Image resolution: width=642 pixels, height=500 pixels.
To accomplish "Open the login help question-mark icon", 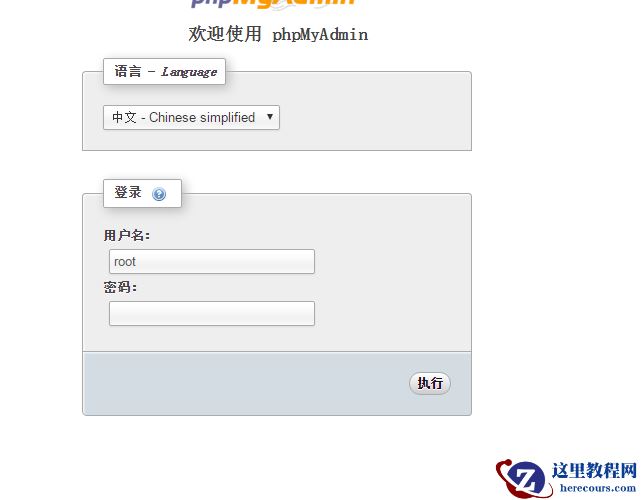I will point(159,194).
